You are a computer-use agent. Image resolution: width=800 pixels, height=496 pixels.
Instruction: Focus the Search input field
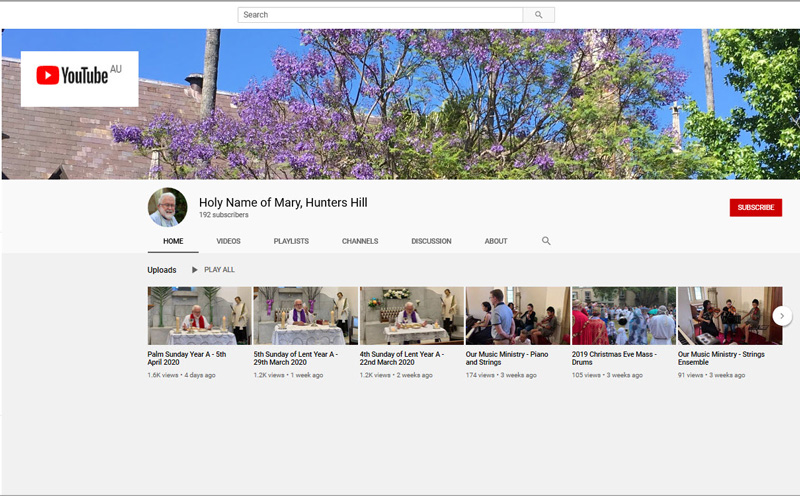click(x=380, y=15)
